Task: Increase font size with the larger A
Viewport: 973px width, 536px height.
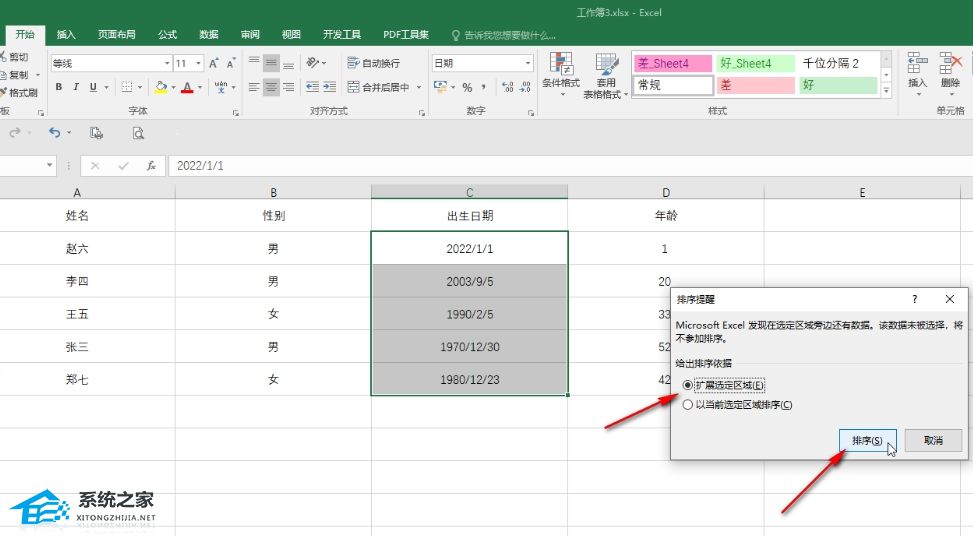Action: (x=213, y=63)
